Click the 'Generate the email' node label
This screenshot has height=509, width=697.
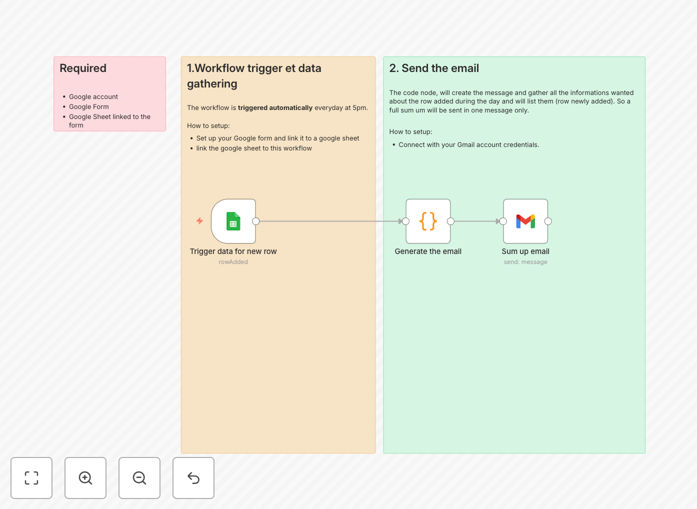(x=428, y=251)
